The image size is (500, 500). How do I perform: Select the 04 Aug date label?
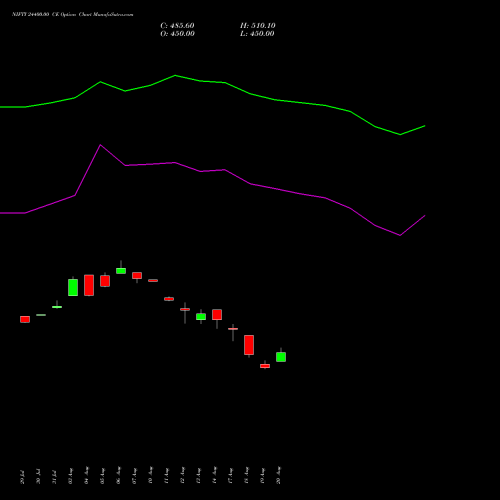tap(86, 476)
